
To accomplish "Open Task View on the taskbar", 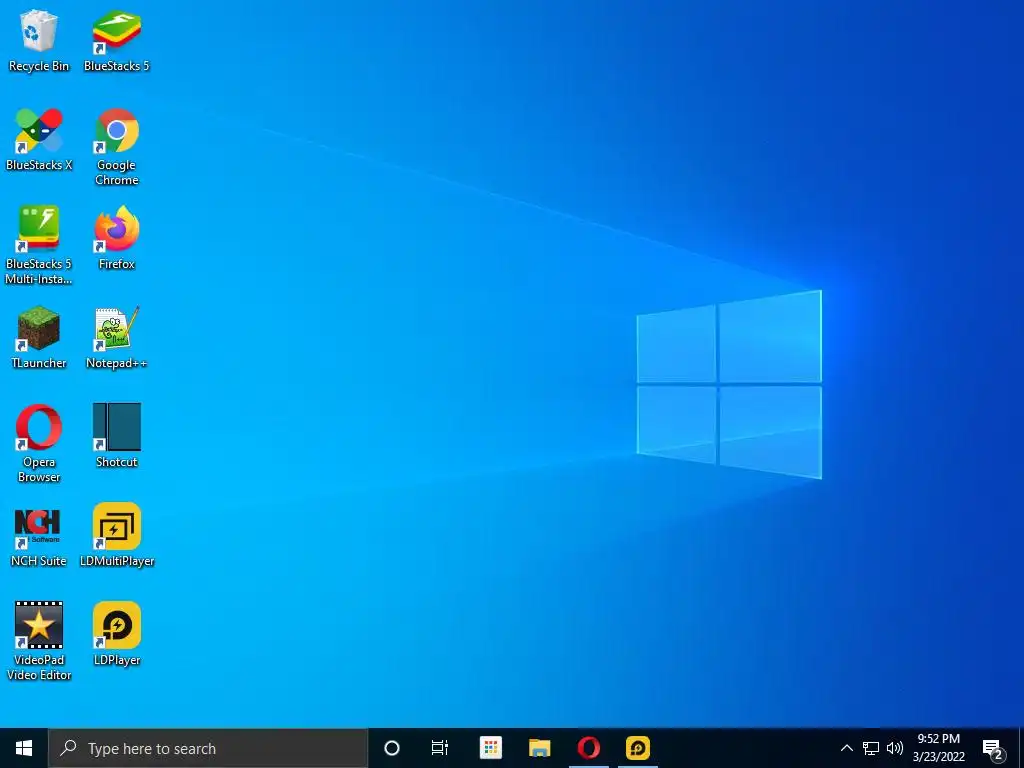I will coord(440,748).
